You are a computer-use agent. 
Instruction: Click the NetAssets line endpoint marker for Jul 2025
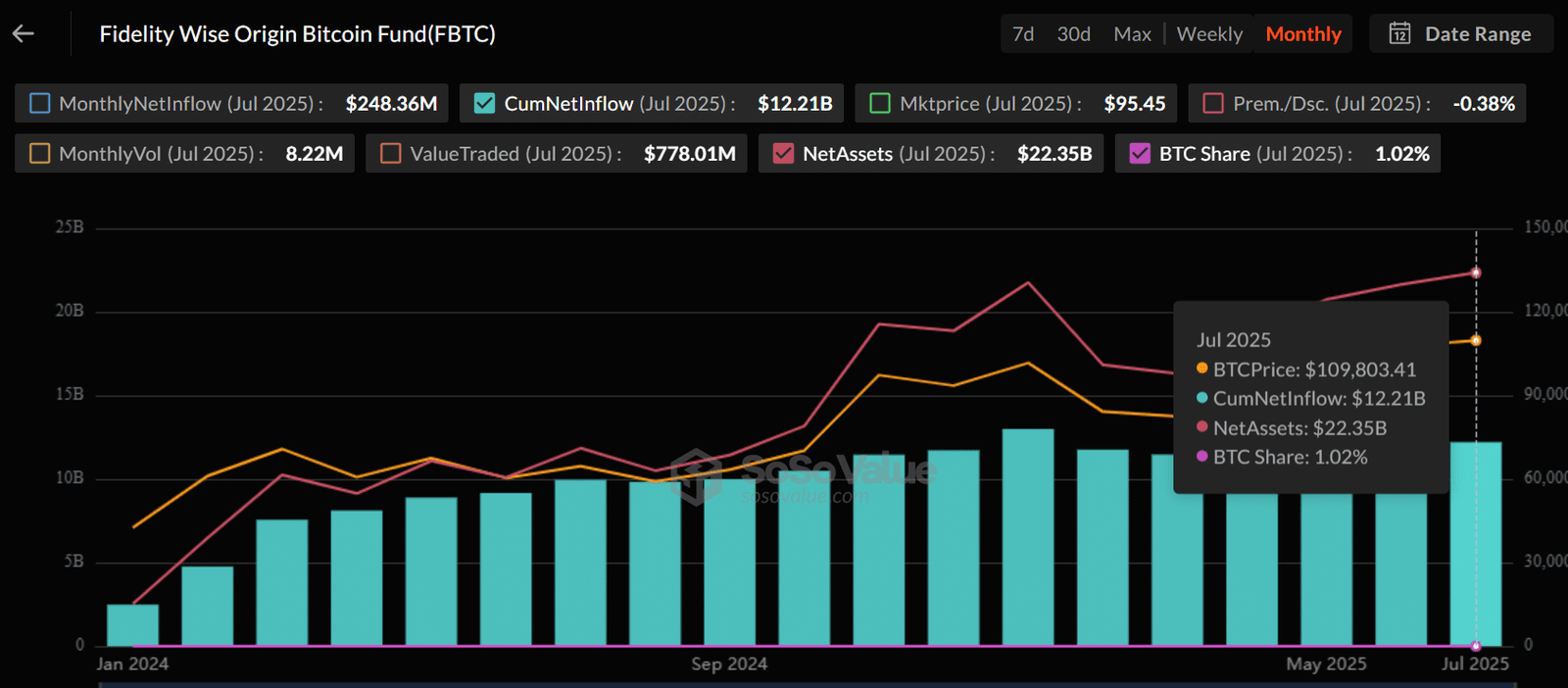click(1476, 272)
